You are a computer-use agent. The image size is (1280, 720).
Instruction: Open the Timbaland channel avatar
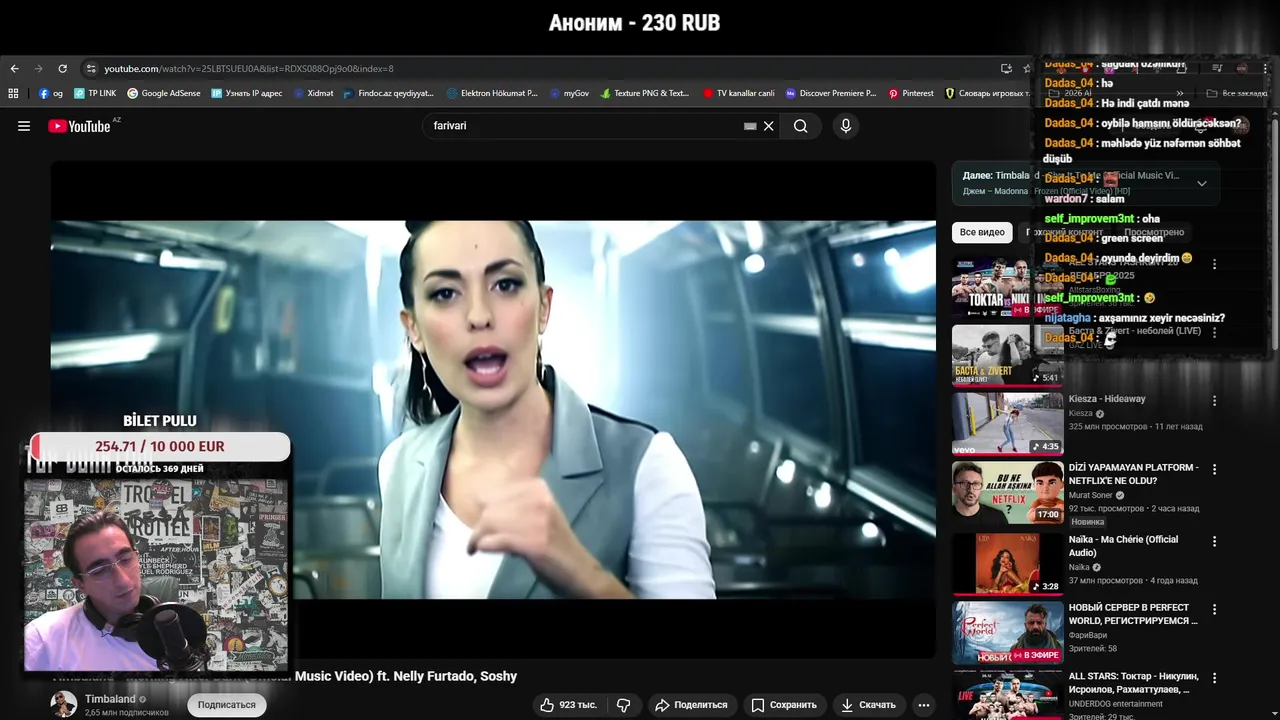click(x=64, y=704)
